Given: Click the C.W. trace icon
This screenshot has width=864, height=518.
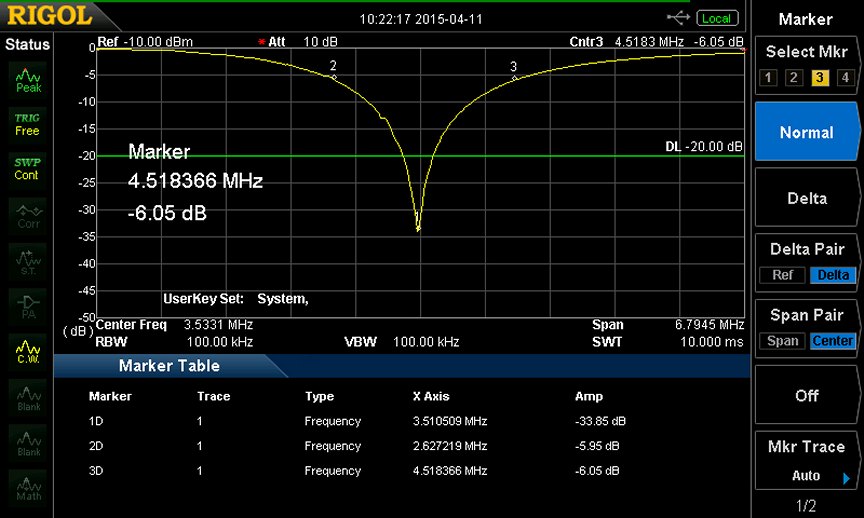Looking at the screenshot, I should pos(28,351).
